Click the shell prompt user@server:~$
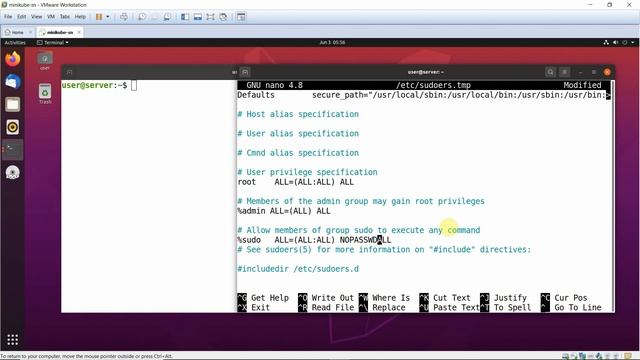Screen dimensions: 640x360 pos(94,85)
